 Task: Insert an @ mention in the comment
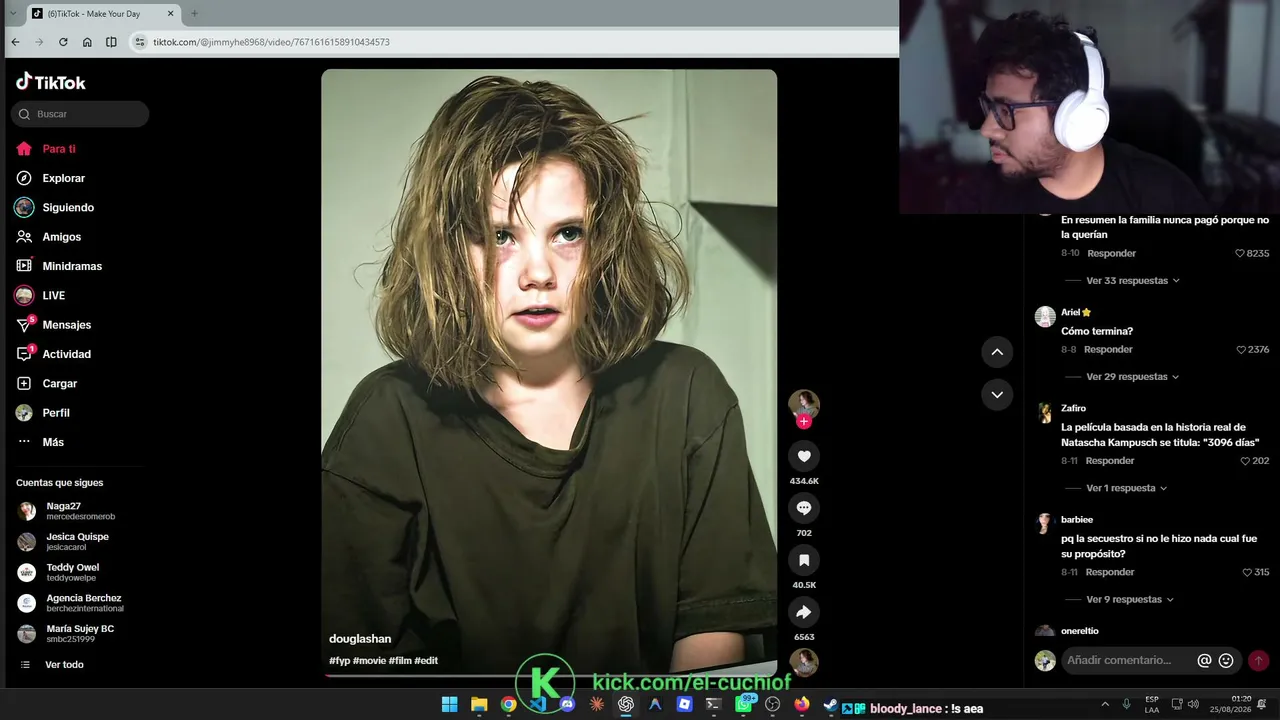(x=1204, y=660)
